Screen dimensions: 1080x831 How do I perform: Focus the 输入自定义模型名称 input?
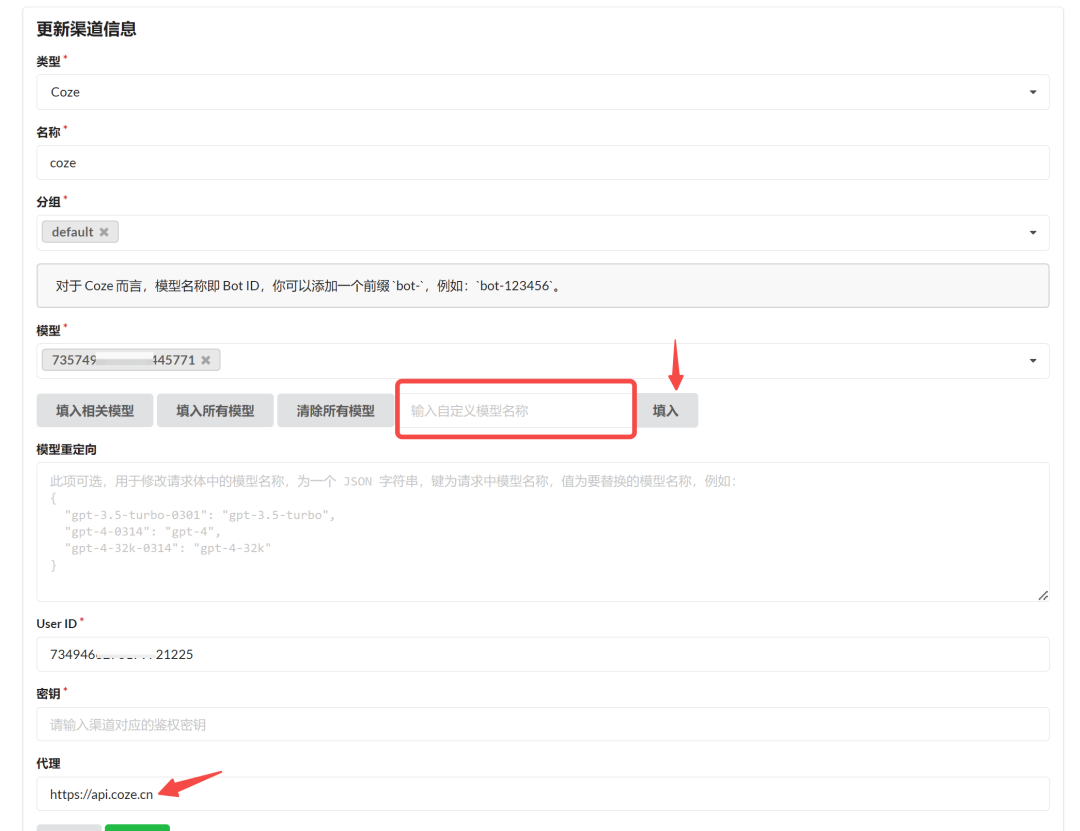coord(516,411)
